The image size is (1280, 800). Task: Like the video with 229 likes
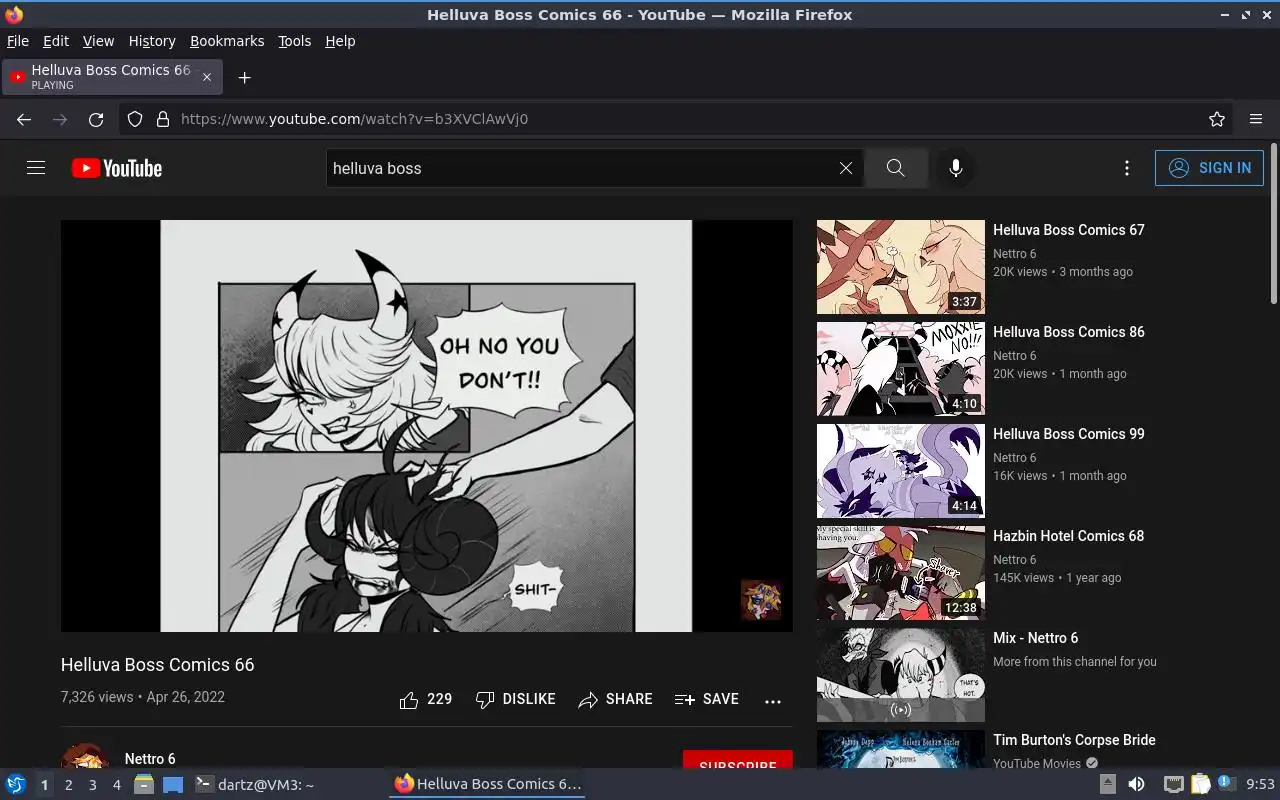click(426, 700)
